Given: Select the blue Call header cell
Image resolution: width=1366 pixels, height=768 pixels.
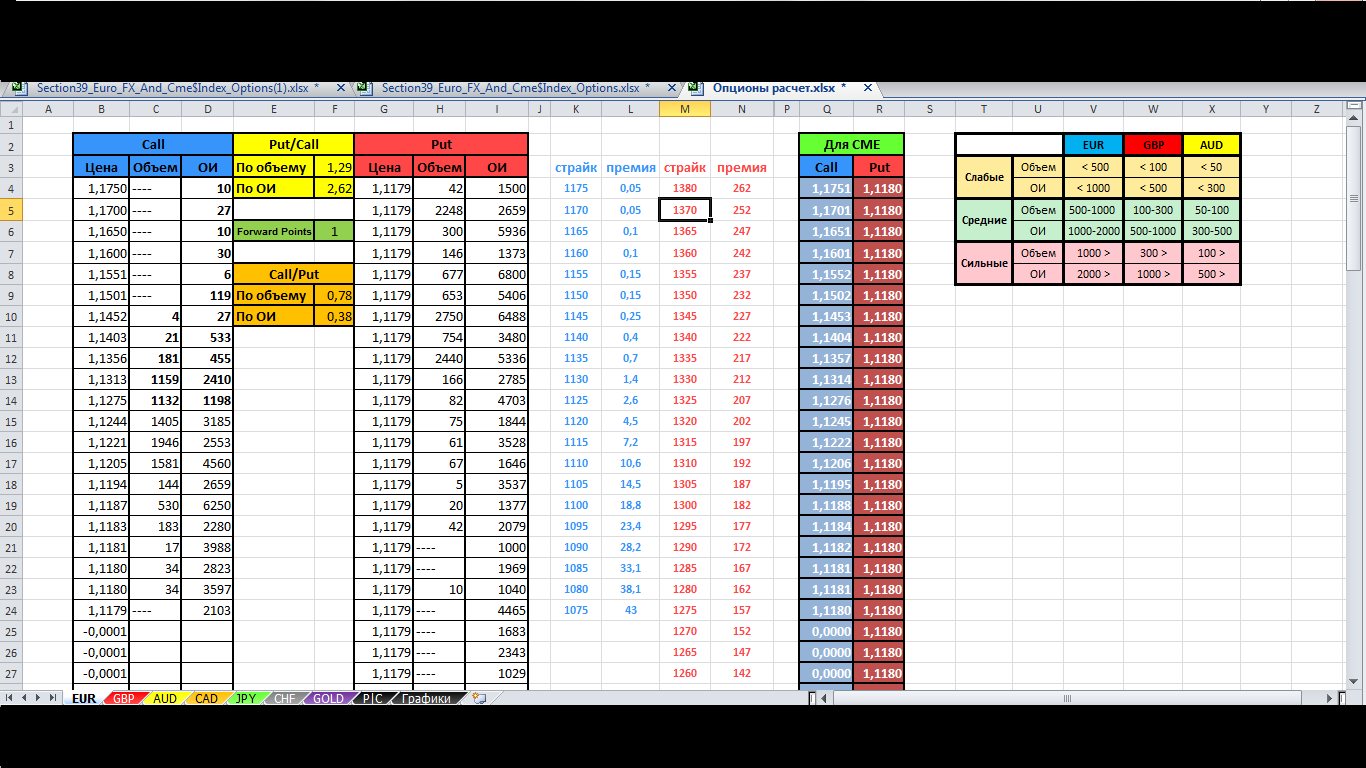Looking at the screenshot, I should click(x=153, y=144).
